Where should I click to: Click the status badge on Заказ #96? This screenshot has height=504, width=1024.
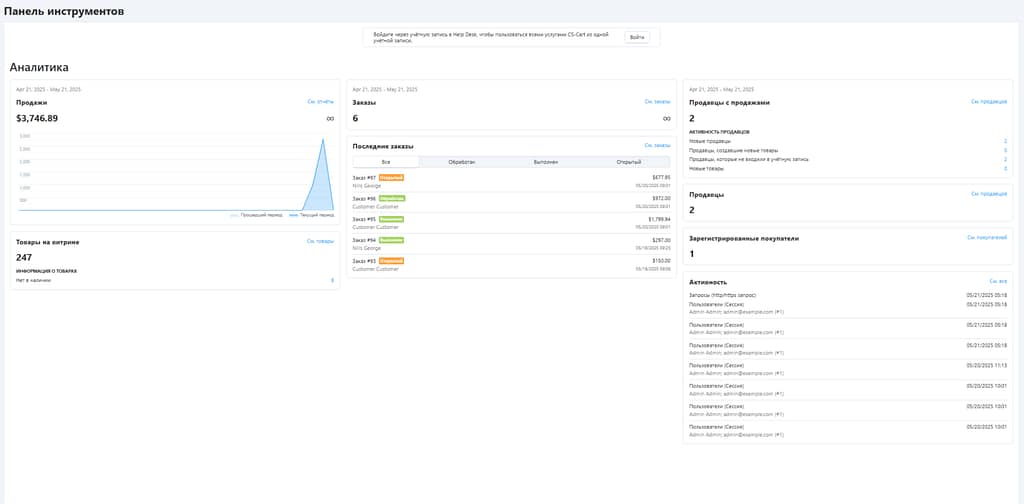coord(392,198)
